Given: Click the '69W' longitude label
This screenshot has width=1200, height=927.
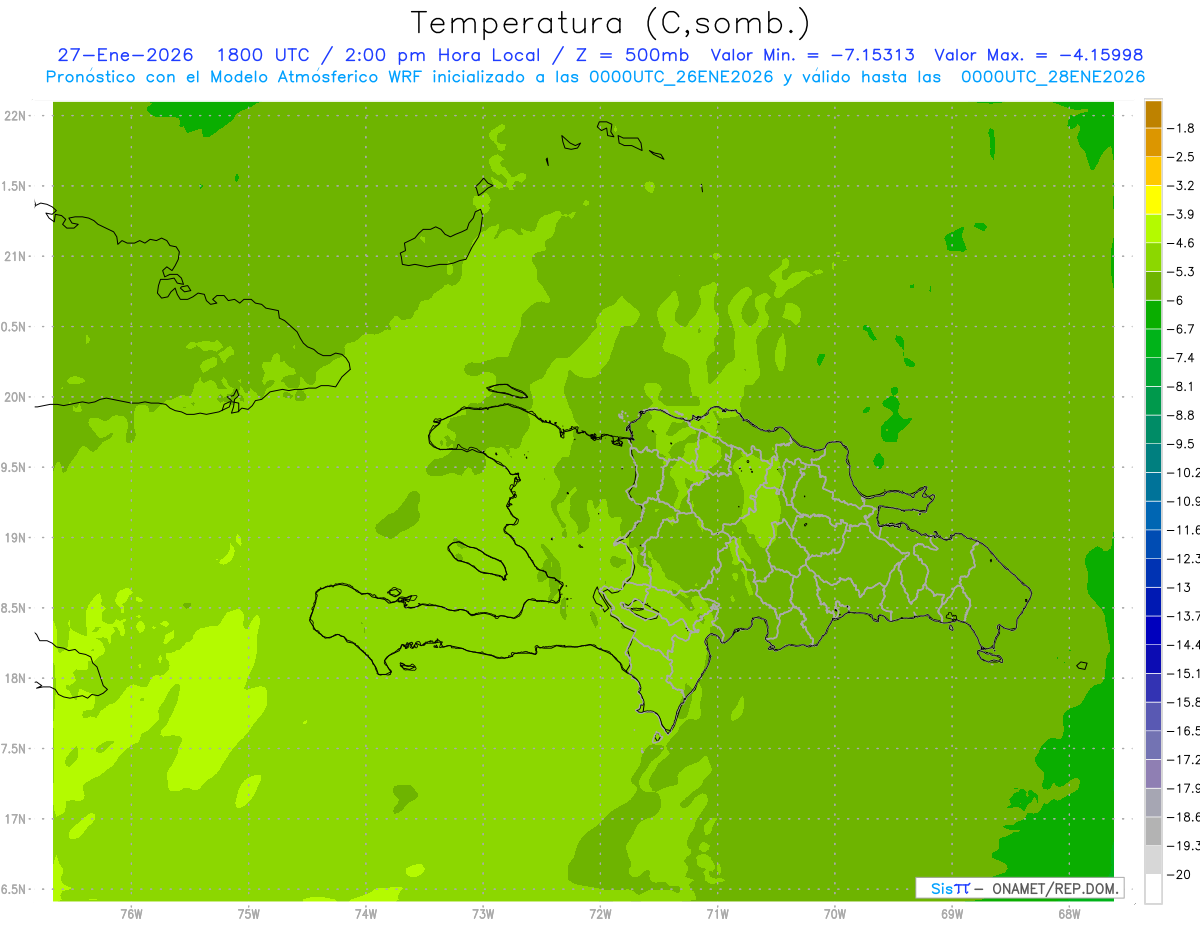Looking at the screenshot, I should click(952, 913).
